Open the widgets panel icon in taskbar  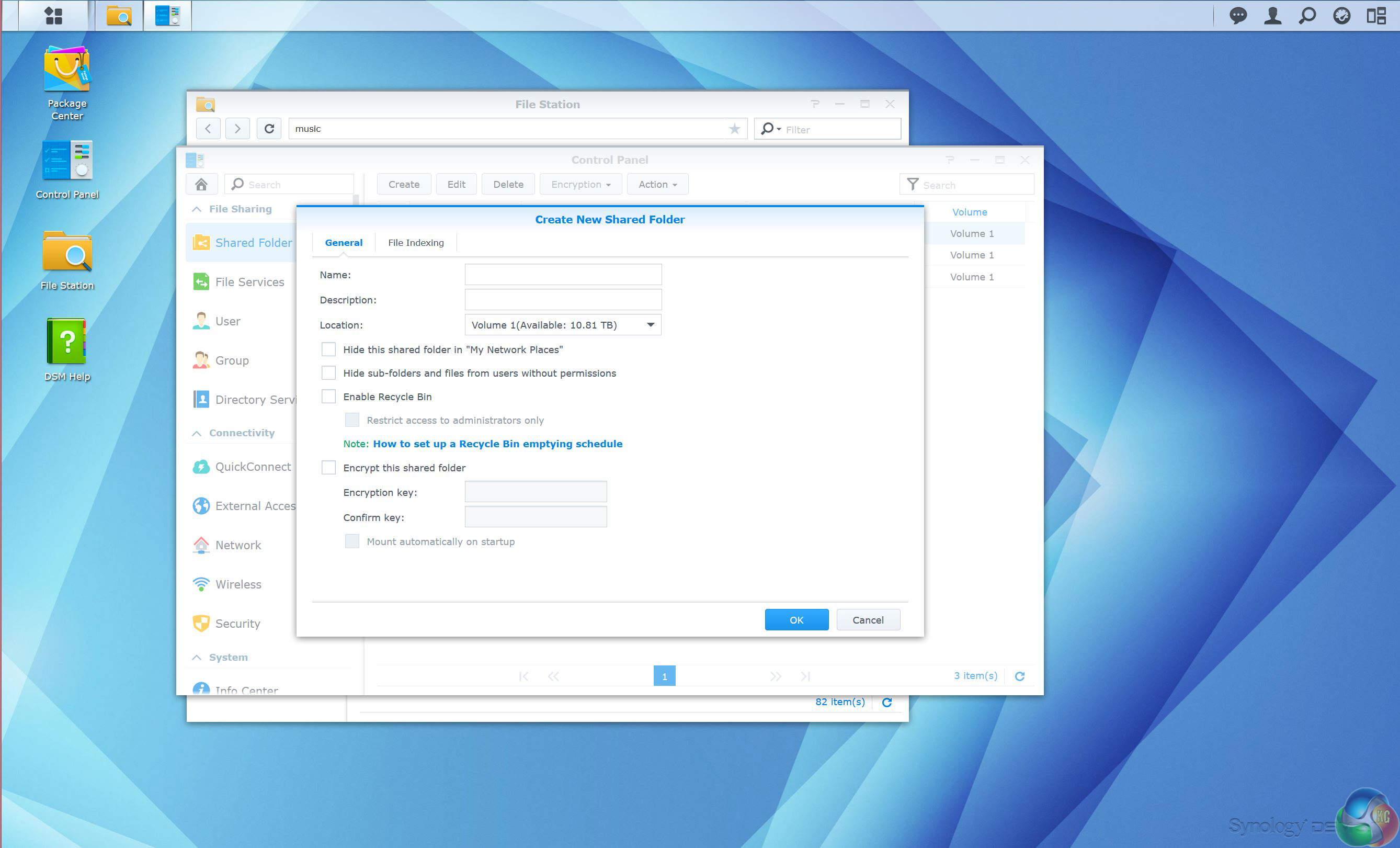[1376, 15]
